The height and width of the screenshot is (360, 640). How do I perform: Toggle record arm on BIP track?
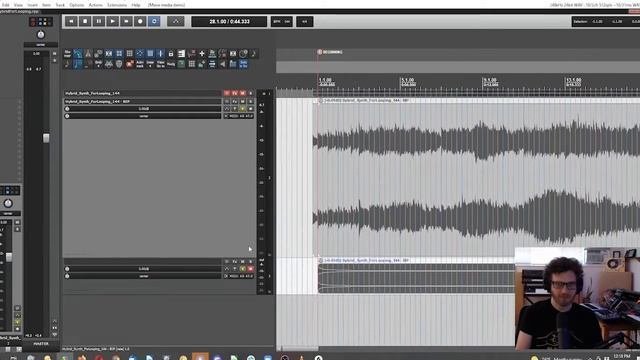coord(251,109)
